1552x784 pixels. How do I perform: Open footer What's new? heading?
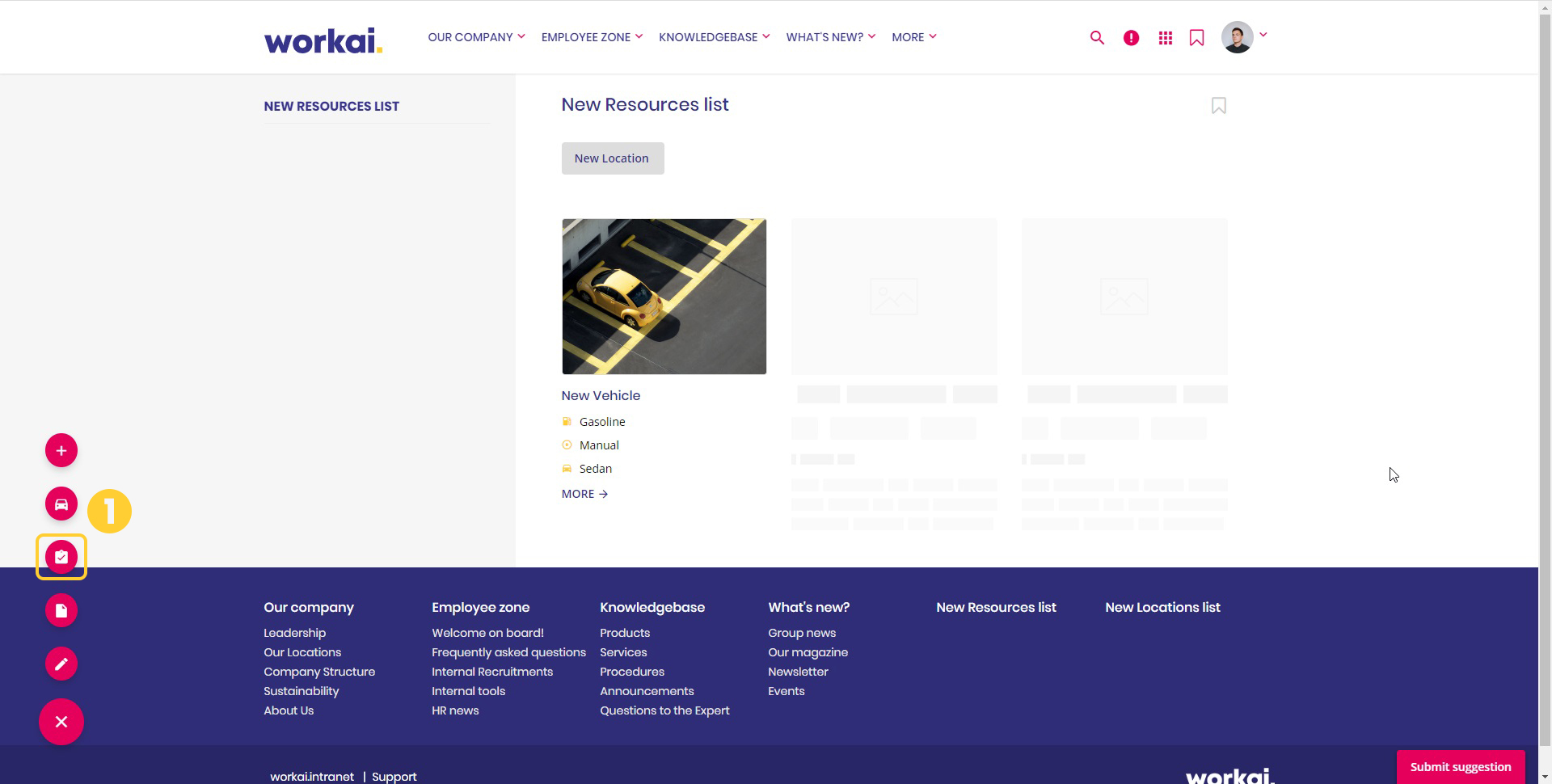coord(808,607)
